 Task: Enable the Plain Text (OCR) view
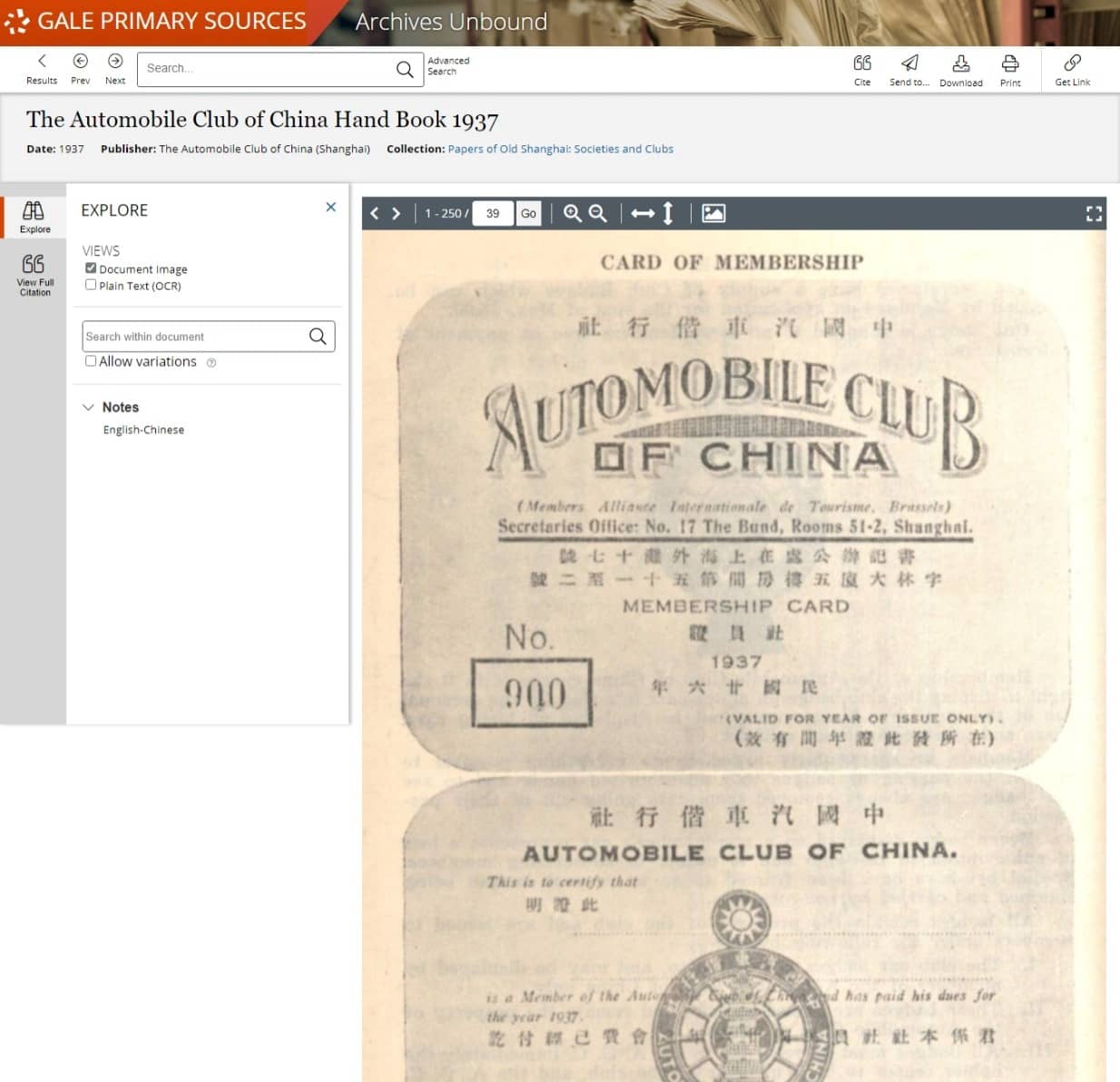[91, 285]
